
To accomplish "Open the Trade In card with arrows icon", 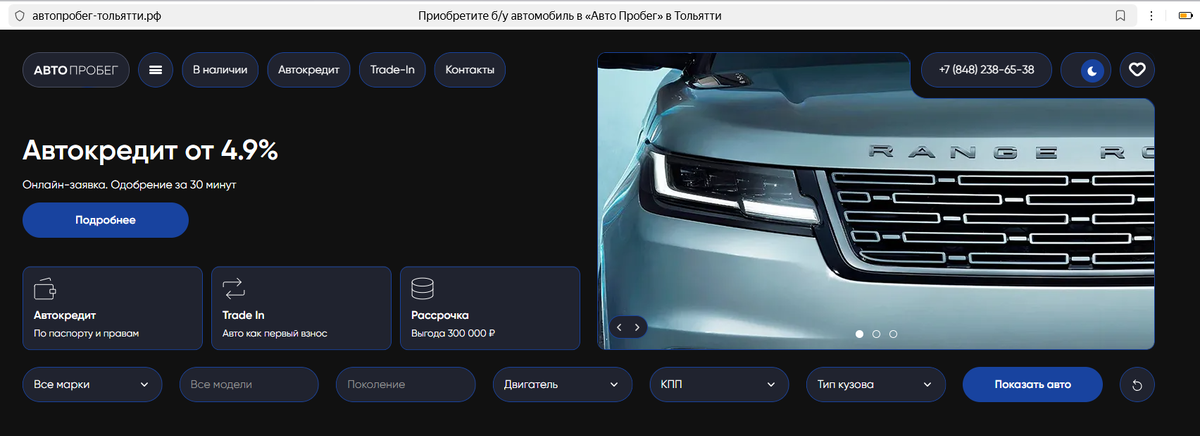I will pos(301,308).
